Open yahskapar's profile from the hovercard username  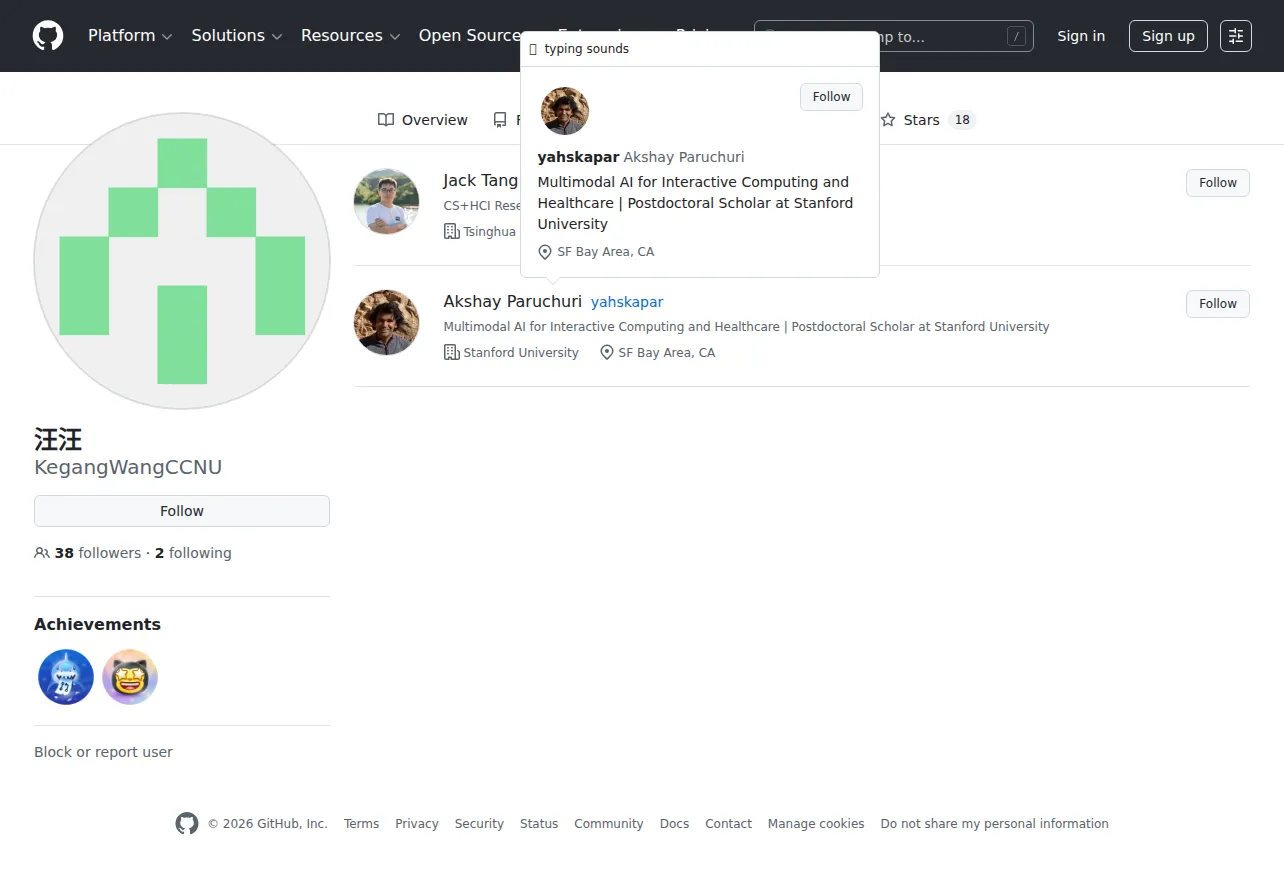pos(578,157)
